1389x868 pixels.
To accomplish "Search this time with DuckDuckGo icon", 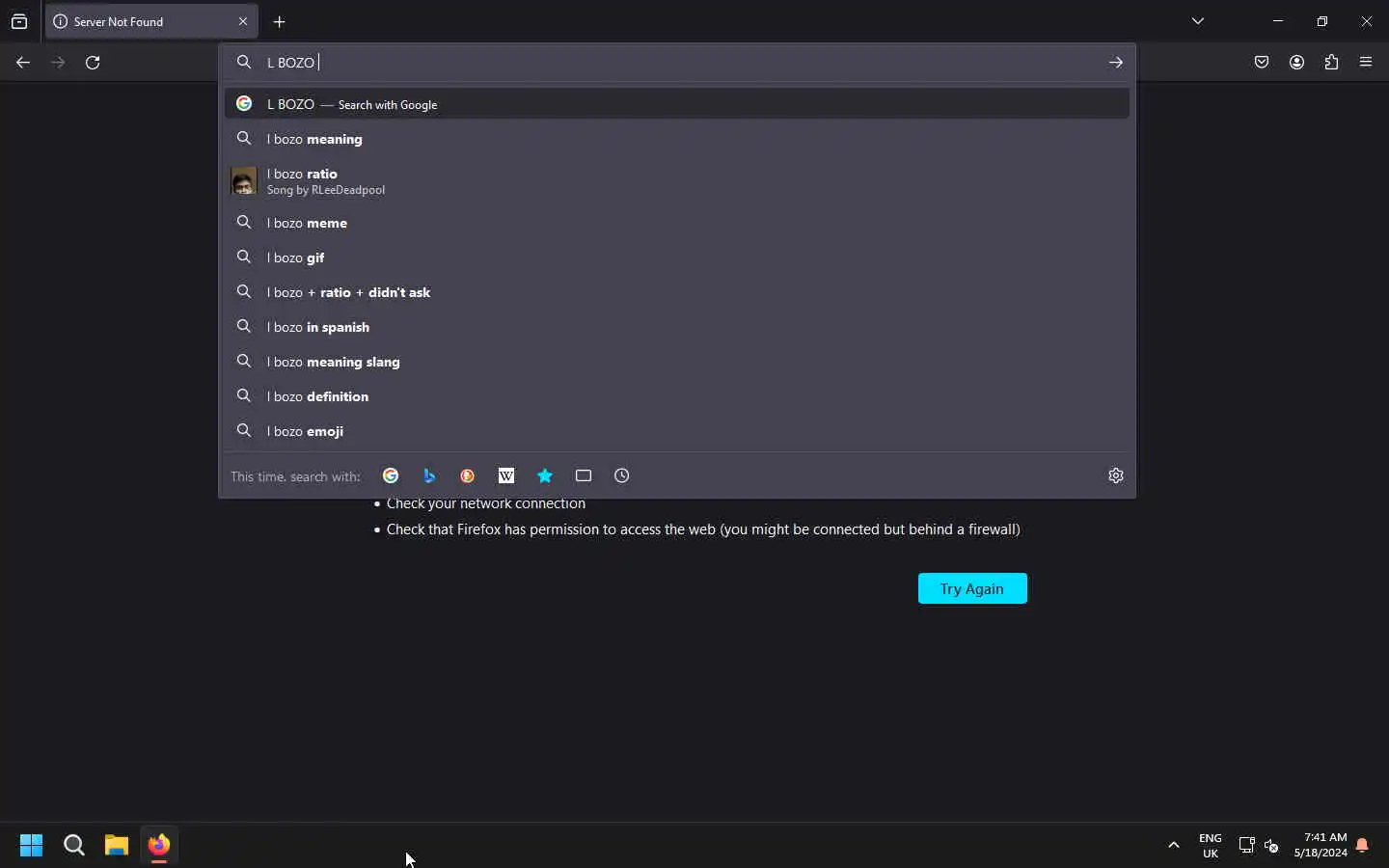I will click(x=468, y=475).
